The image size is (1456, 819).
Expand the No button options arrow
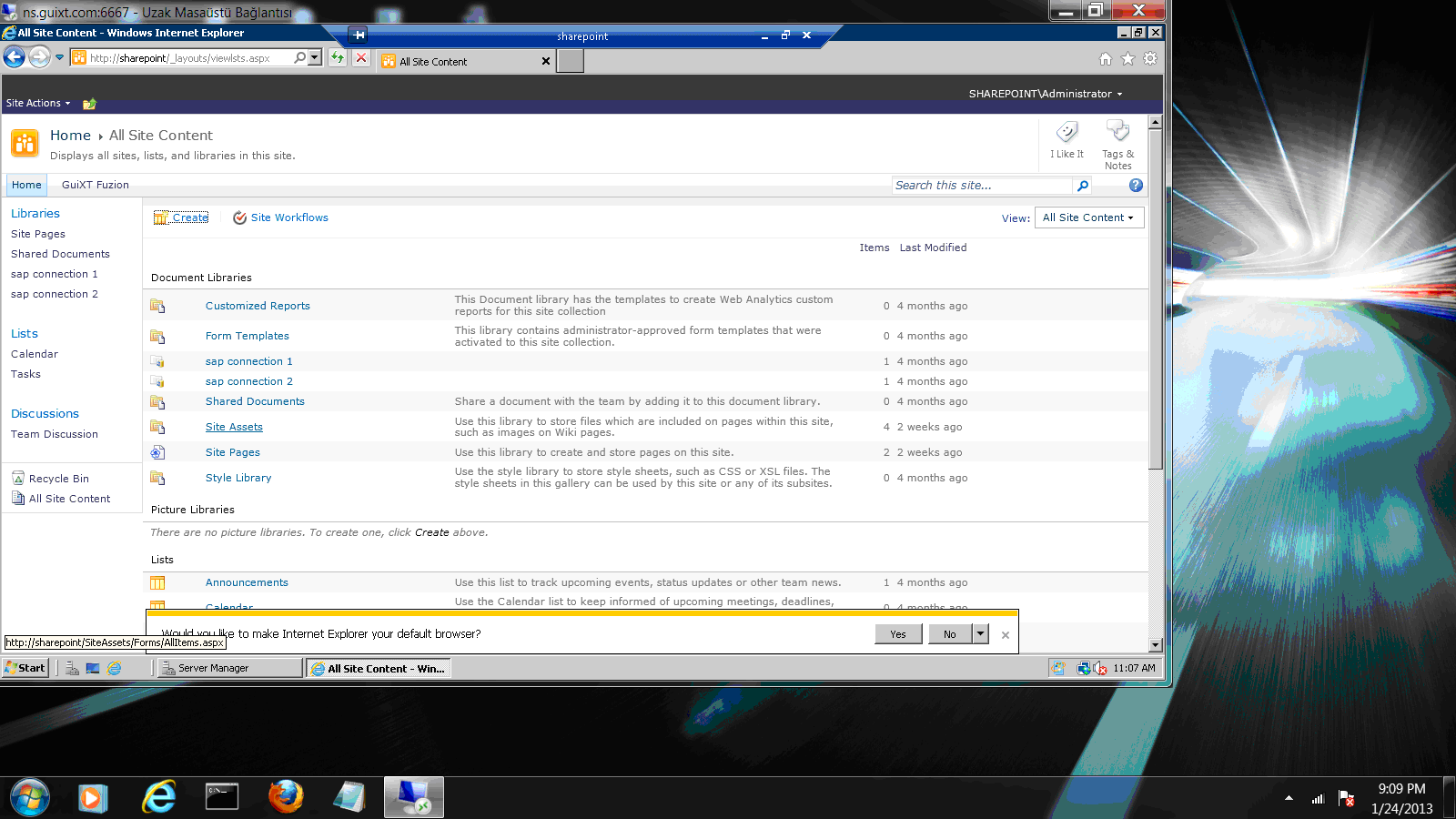(x=980, y=634)
